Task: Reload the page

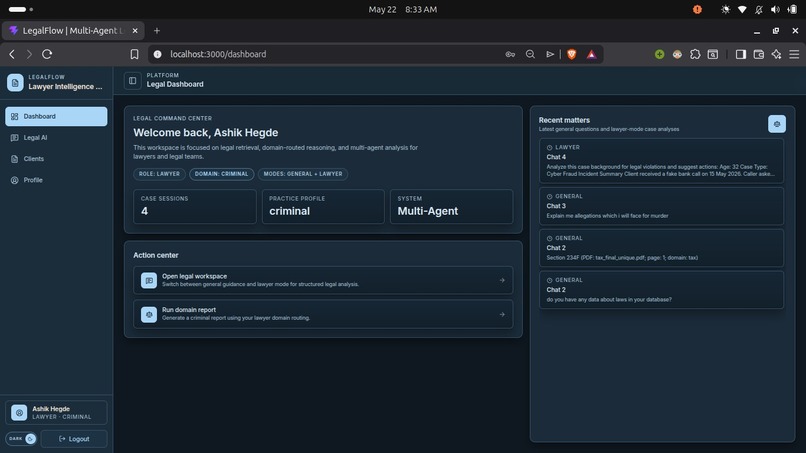Action: [x=47, y=54]
